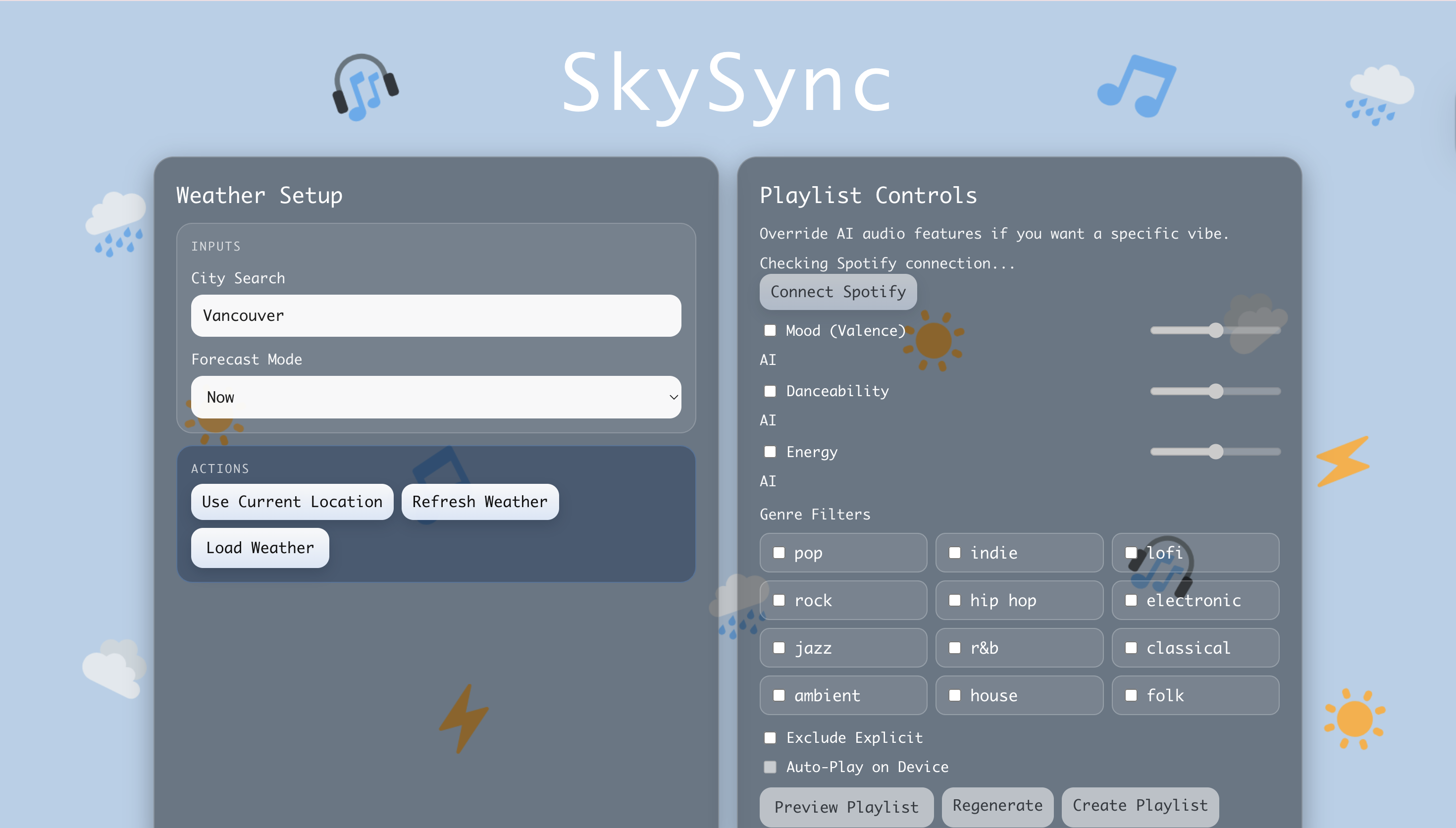1456x828 pixels.
Task: Check the hip hop genre filter
Action: pos(955,601)
